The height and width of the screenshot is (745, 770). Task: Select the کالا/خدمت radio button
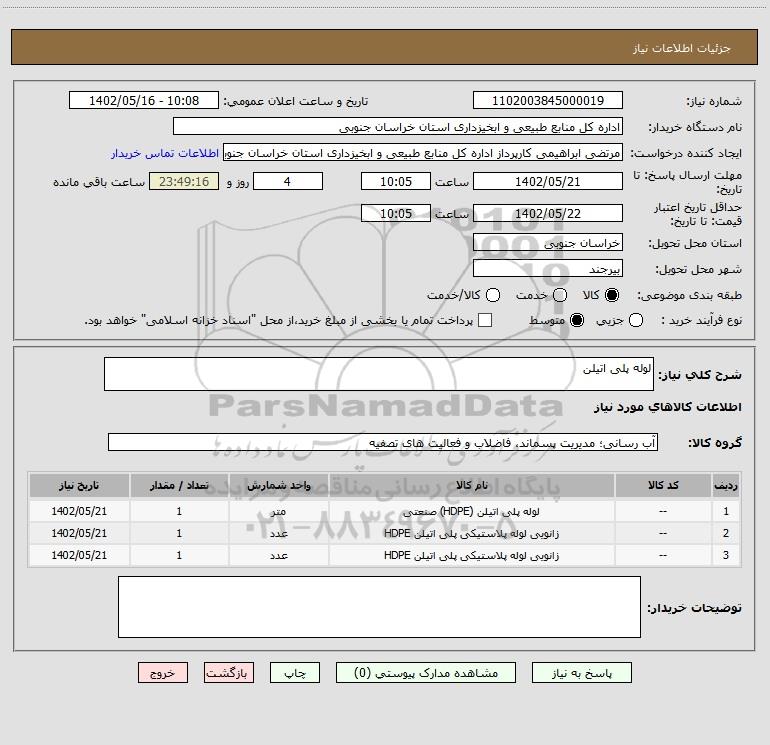click(x=493, y=295)
